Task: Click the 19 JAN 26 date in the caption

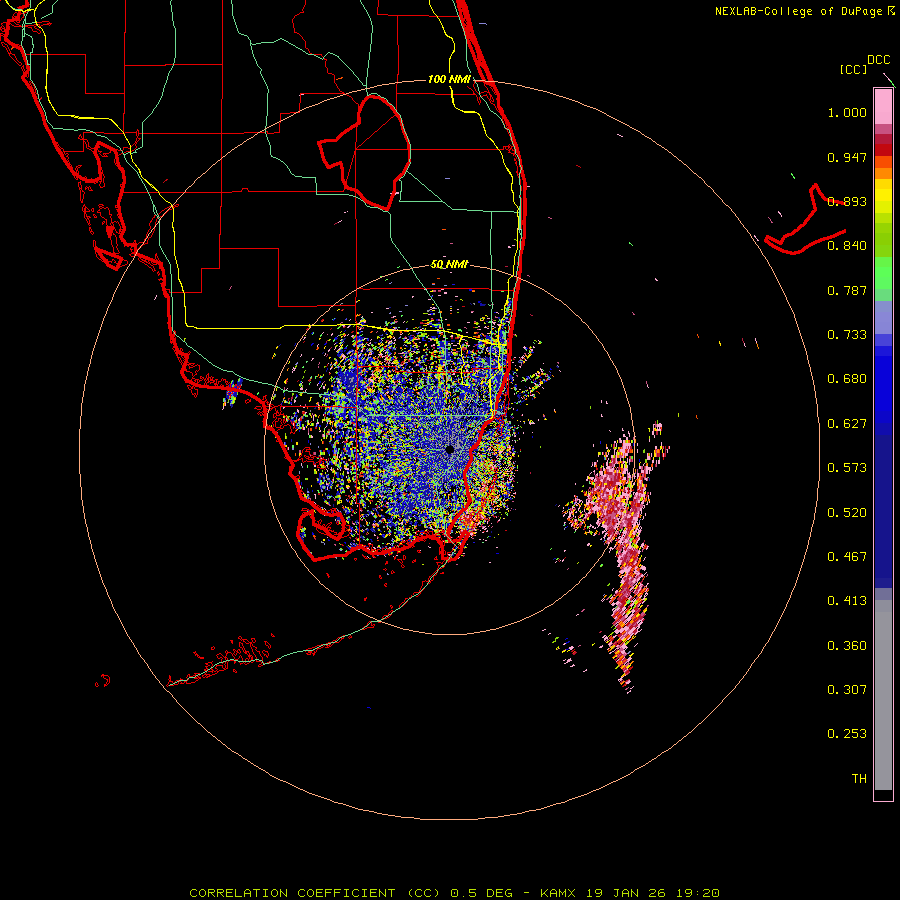Action: [x=626, y=893]
